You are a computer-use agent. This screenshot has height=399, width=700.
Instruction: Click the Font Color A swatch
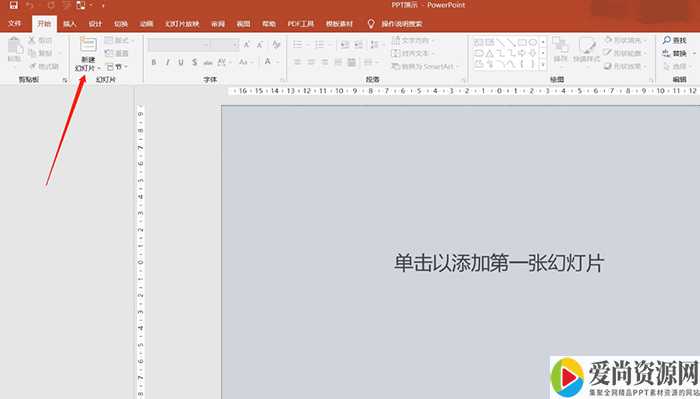point(267,62)
